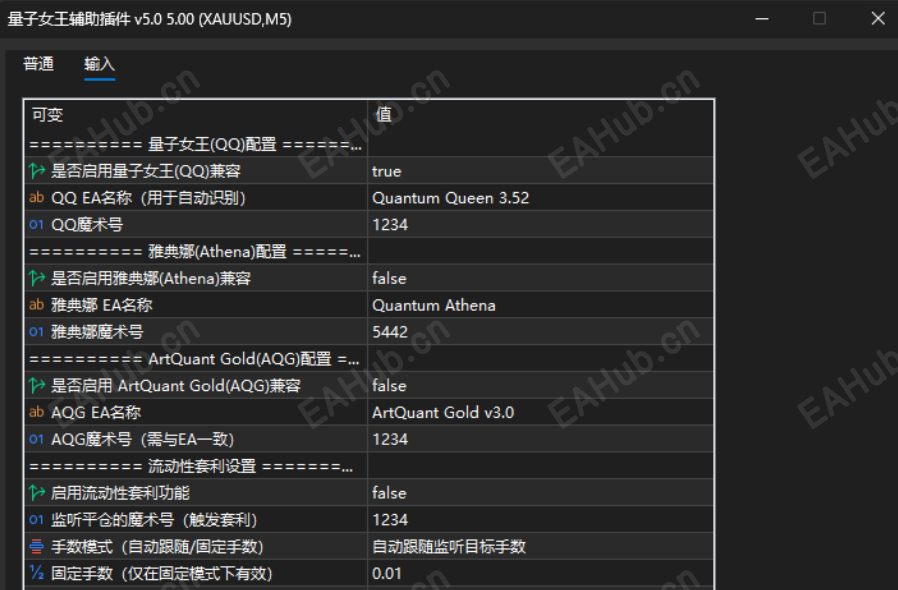
Task: Click the 01 icon beside 雅典娜魔术号
Action: [37, 332]
